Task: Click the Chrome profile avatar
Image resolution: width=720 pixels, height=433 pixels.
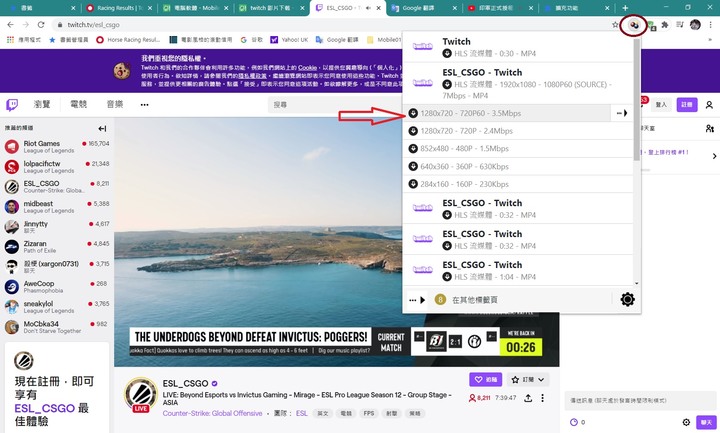Action: click(695, 25)
